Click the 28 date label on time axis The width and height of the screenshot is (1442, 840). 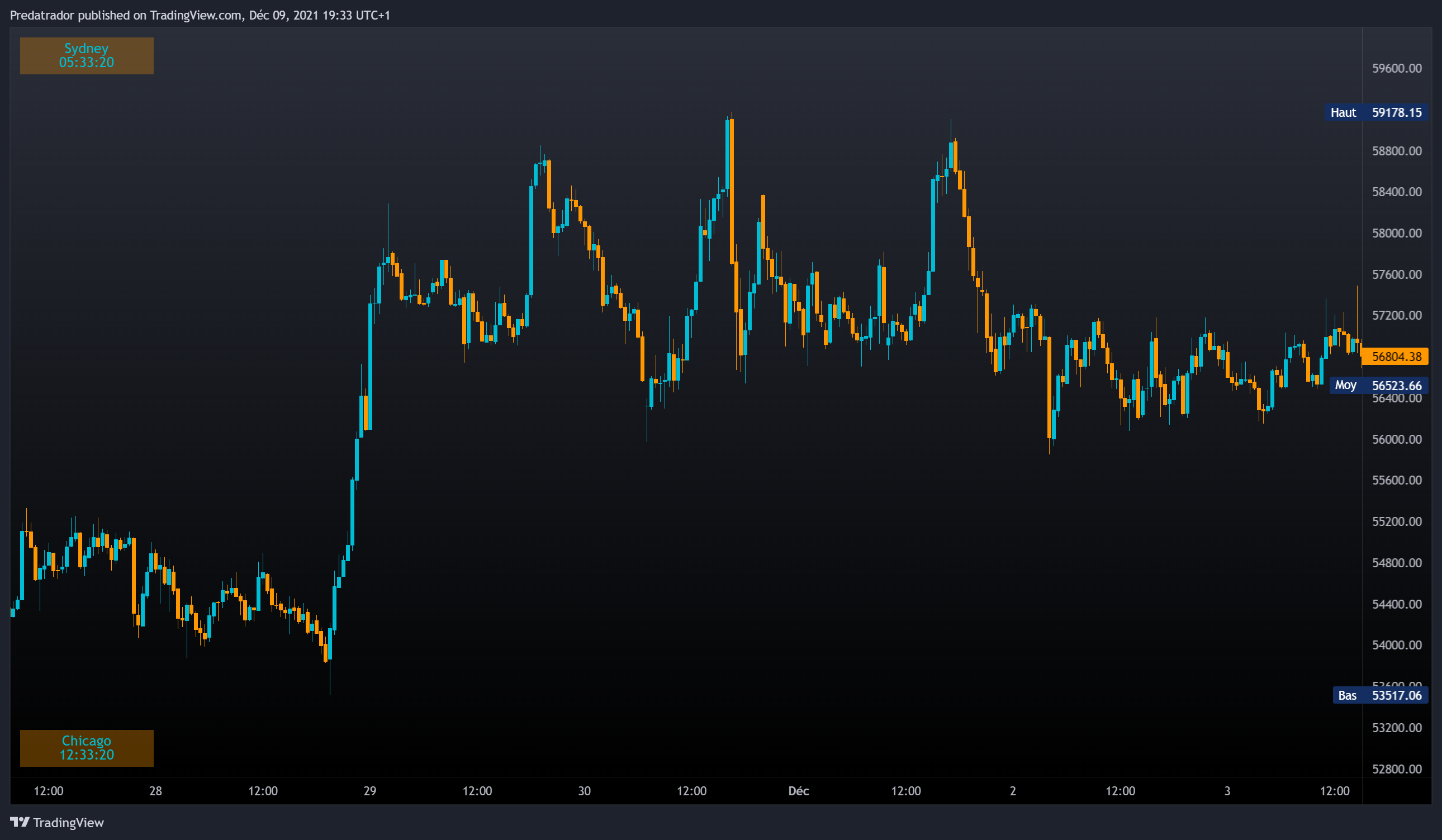tap(155, 791)
